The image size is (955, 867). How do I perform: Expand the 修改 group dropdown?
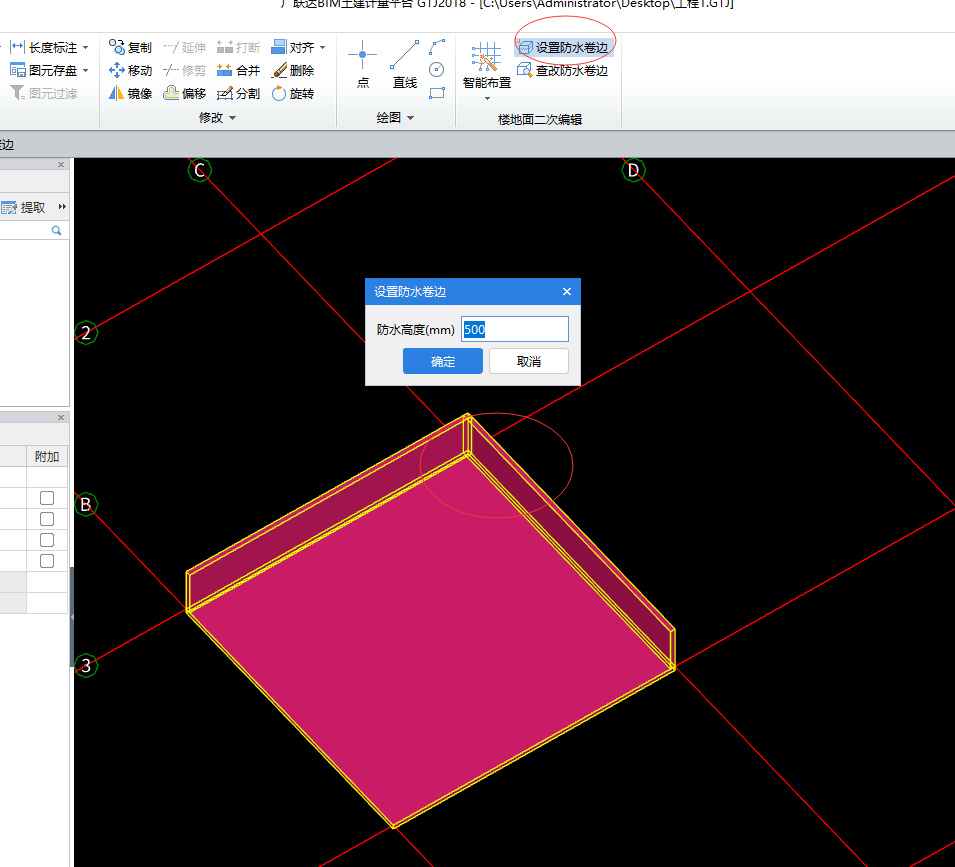click(x=233, y=118)
